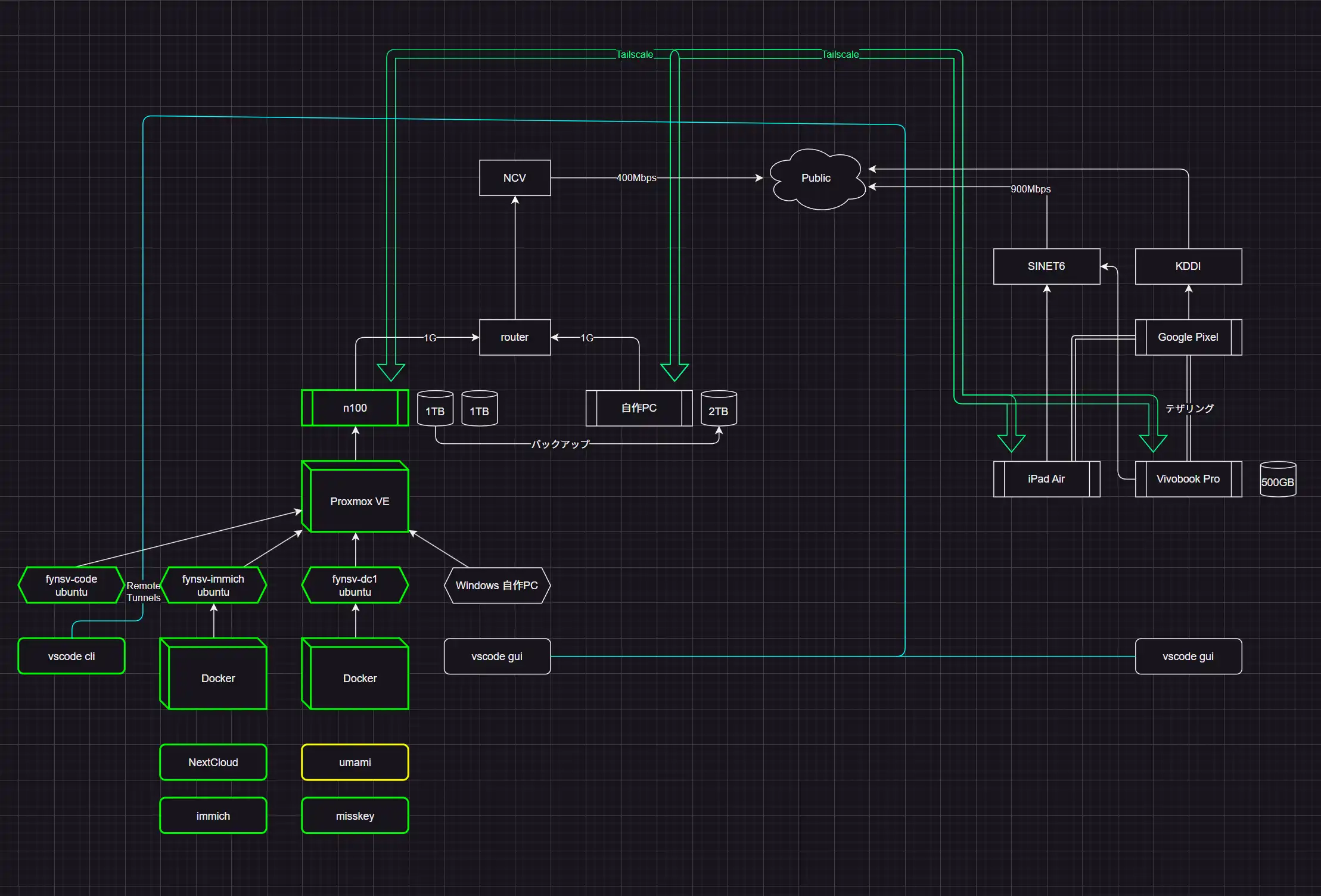Click the fynsv-immich ubuntu hexagon
The height and width of the screenshot is (896, 1321).
pos(213,585)
